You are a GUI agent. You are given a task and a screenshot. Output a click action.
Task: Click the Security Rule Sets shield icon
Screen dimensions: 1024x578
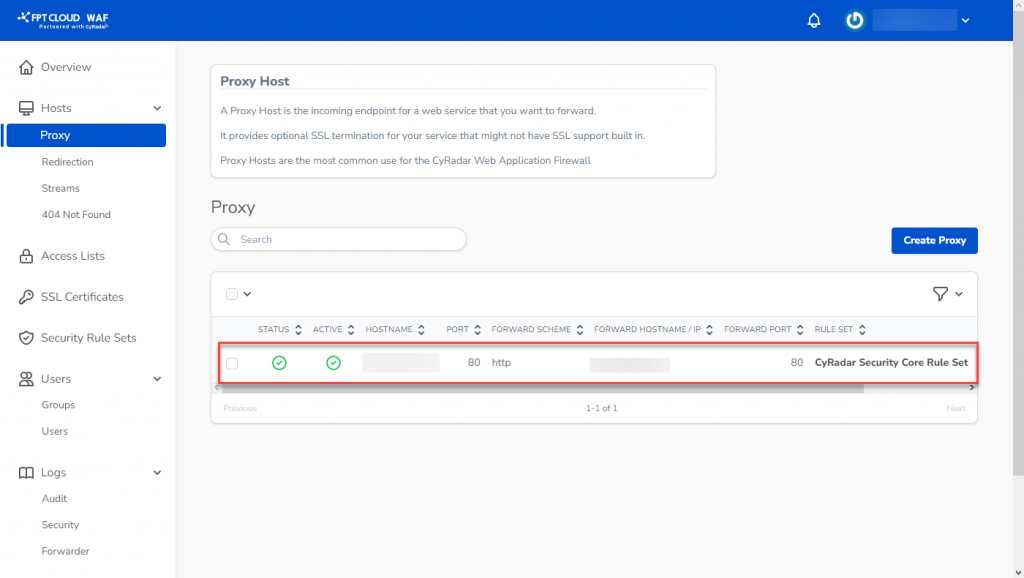coord(24,338)
